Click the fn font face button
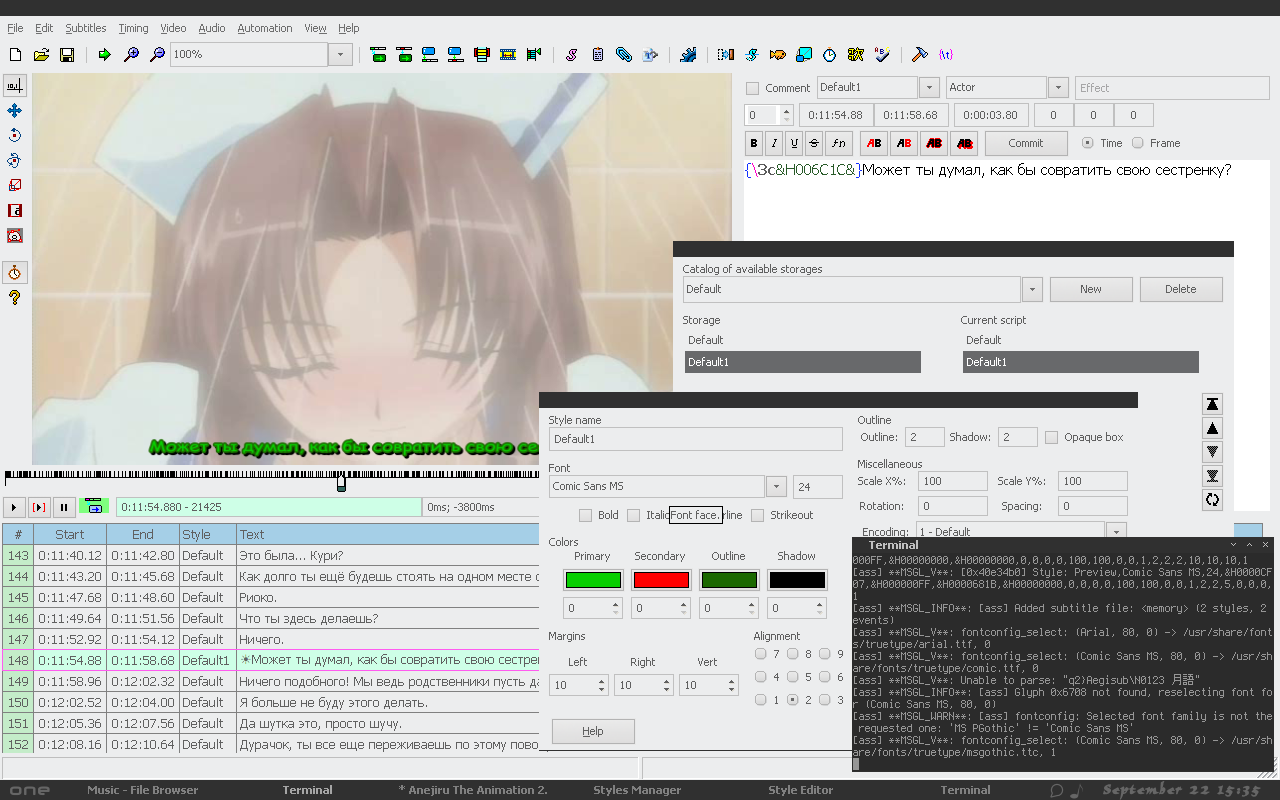Screen dimensions: 1280x800 click(x=839, y=143)
